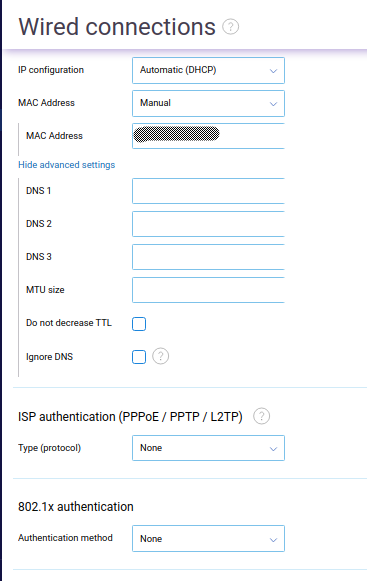Click the 802.1x authentication section heading
The width and height of the screenshot is (367, 581).
click(76, 507)
